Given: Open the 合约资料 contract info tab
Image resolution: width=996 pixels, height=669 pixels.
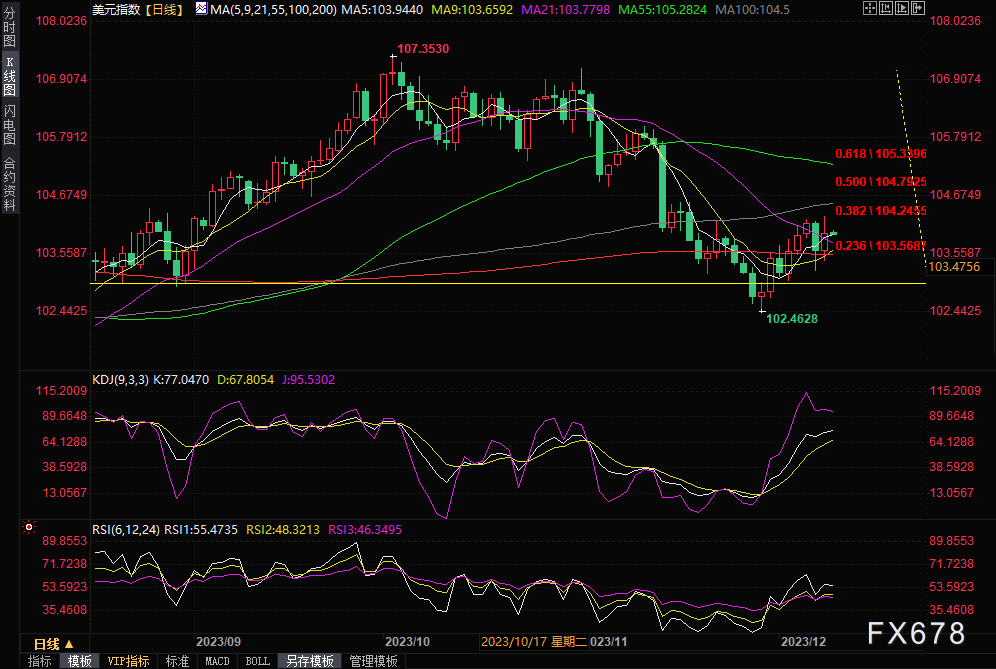Looking at the screenshot, I should pyautogui.click(x=9, y=183).
